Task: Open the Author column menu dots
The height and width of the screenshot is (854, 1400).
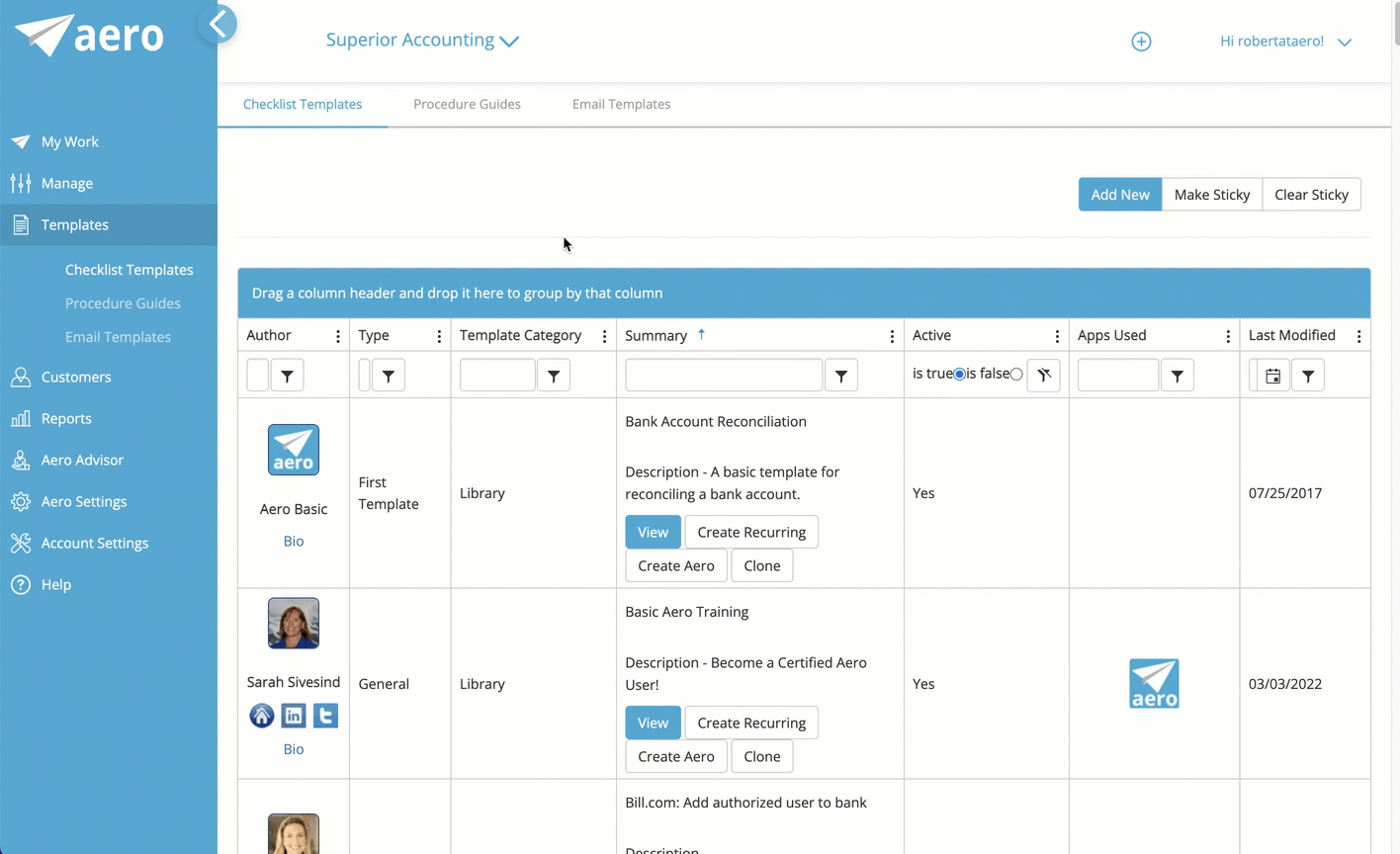Action: tap(338, 336)
